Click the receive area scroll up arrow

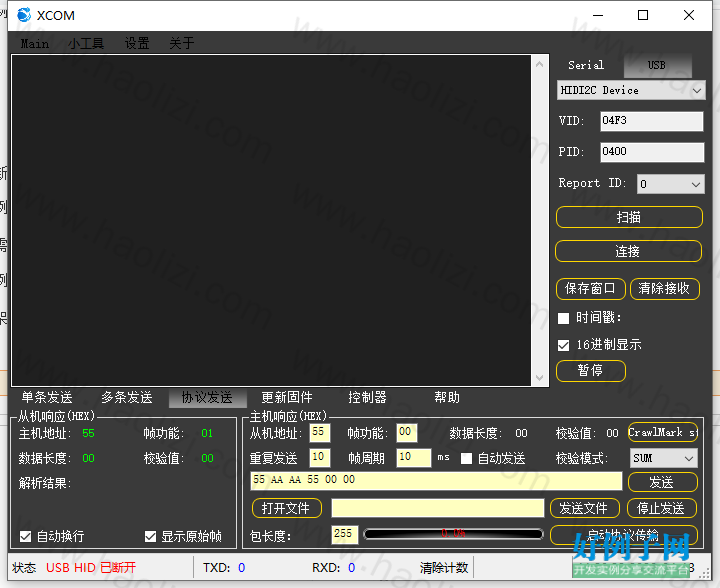coord(540,65)
